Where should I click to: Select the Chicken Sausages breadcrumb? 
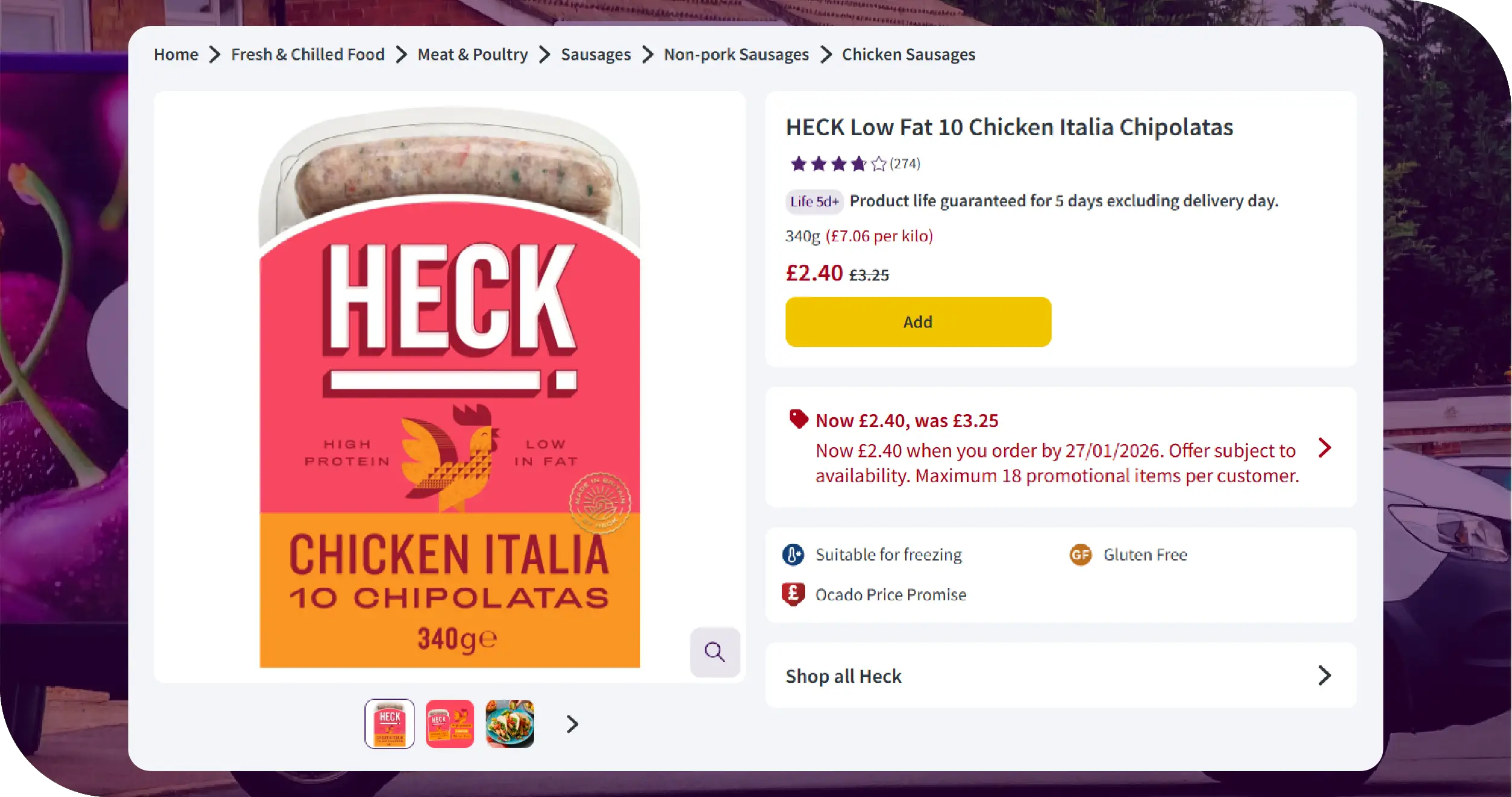907,54
